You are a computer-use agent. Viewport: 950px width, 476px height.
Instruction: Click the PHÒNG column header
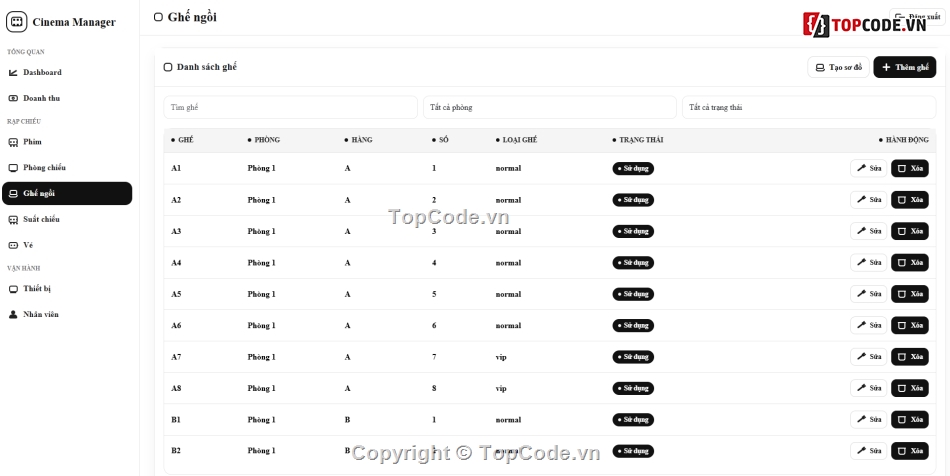pos(264,140)
